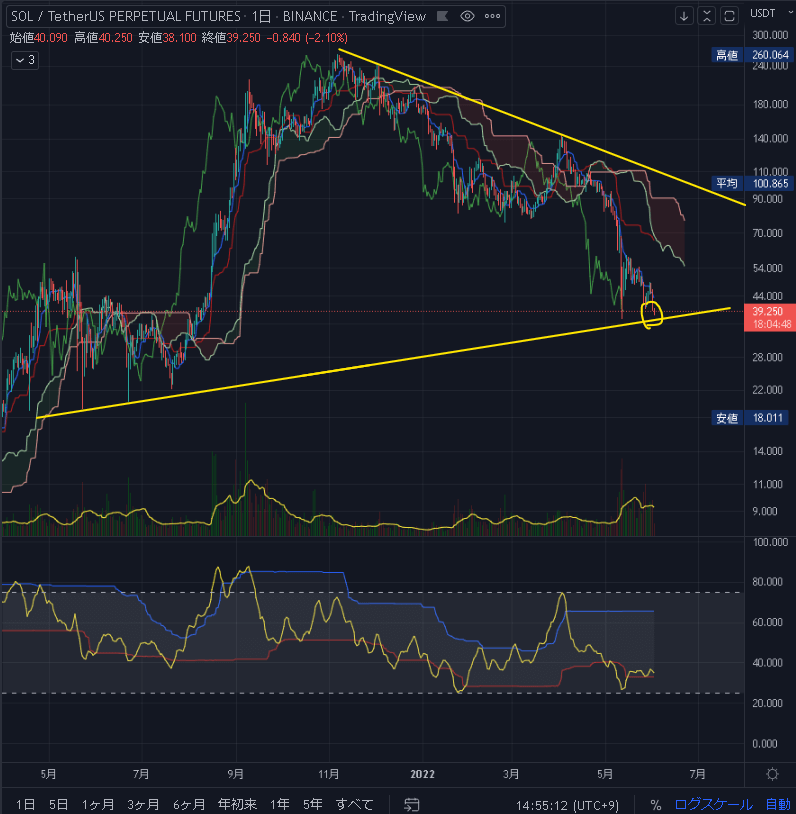The width and height of the screenshot is (796, 814).
Task: Click the collapse pane icon
Action: coord(707,16)
